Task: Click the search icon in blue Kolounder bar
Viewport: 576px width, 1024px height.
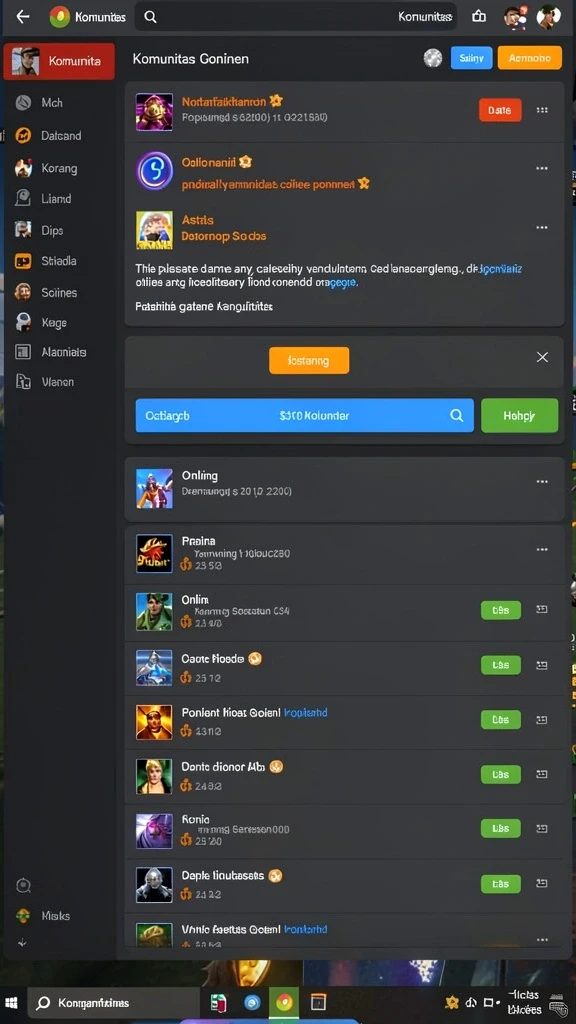Action: [x=456, y=415]
